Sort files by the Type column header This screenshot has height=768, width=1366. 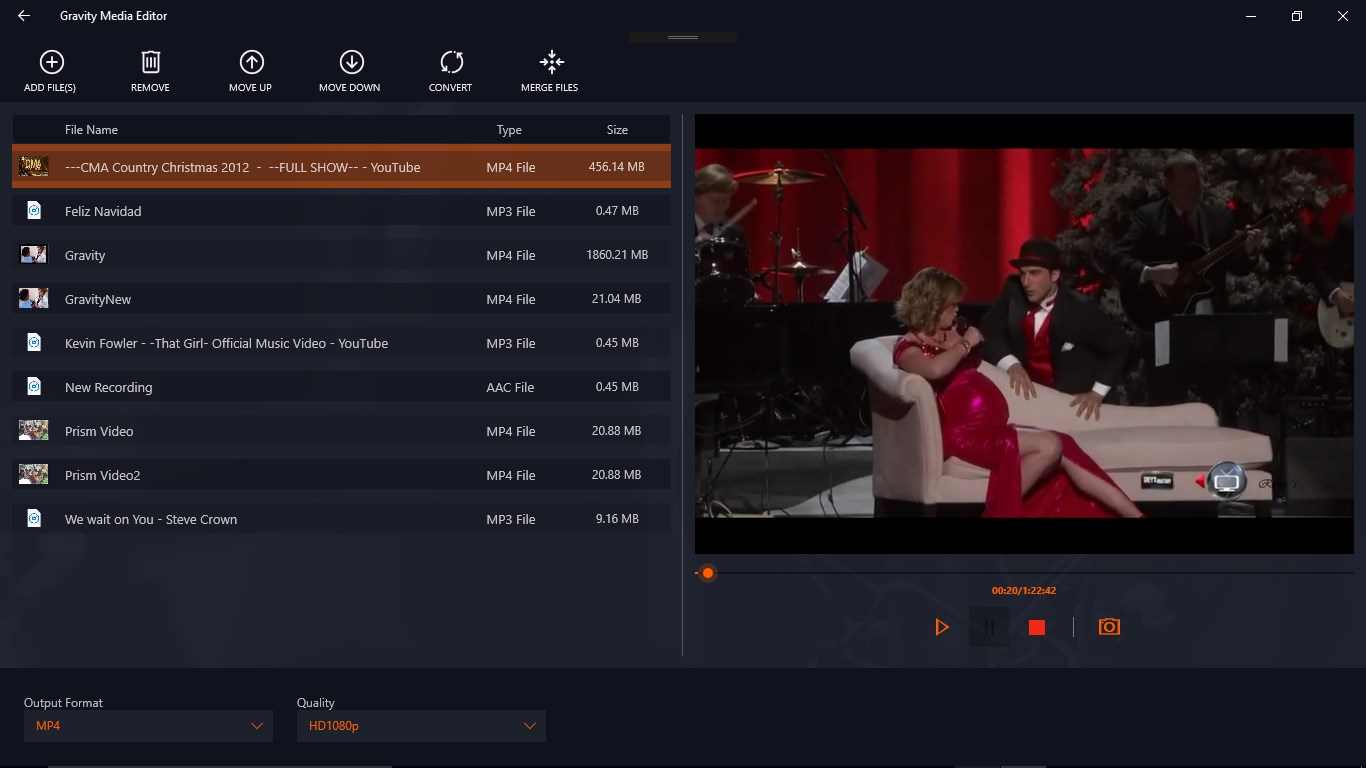(509, 129)
